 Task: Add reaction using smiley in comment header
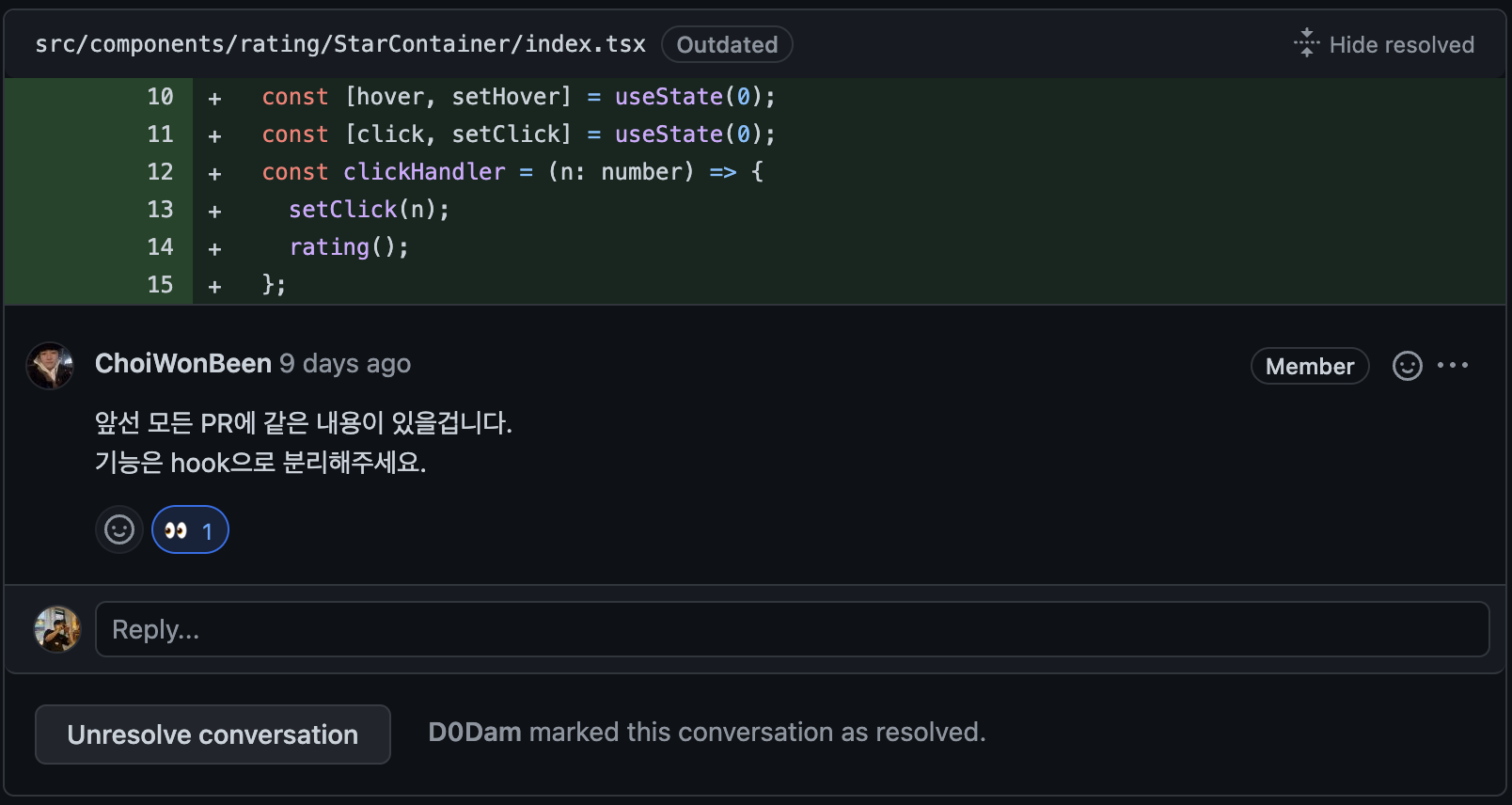(1407, 366)
